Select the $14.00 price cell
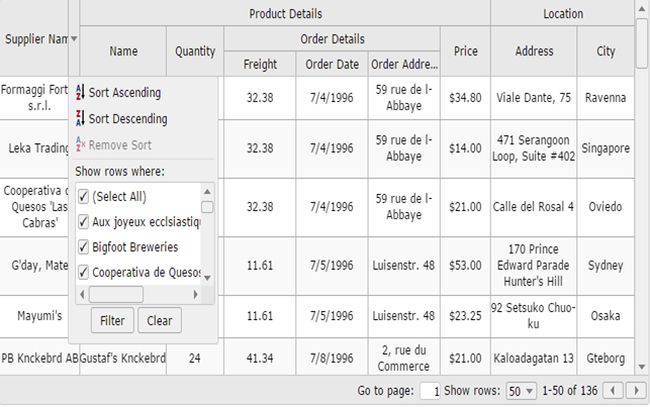The width and height of the screenshot is (650, 407). [466, 148]
